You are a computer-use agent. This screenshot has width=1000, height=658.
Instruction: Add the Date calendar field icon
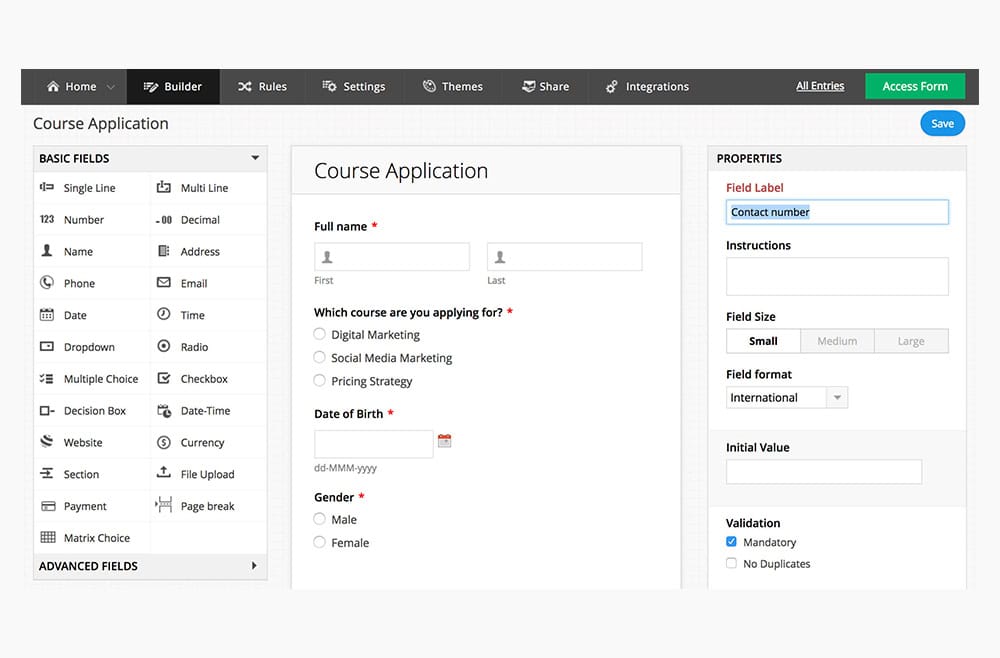47,315
